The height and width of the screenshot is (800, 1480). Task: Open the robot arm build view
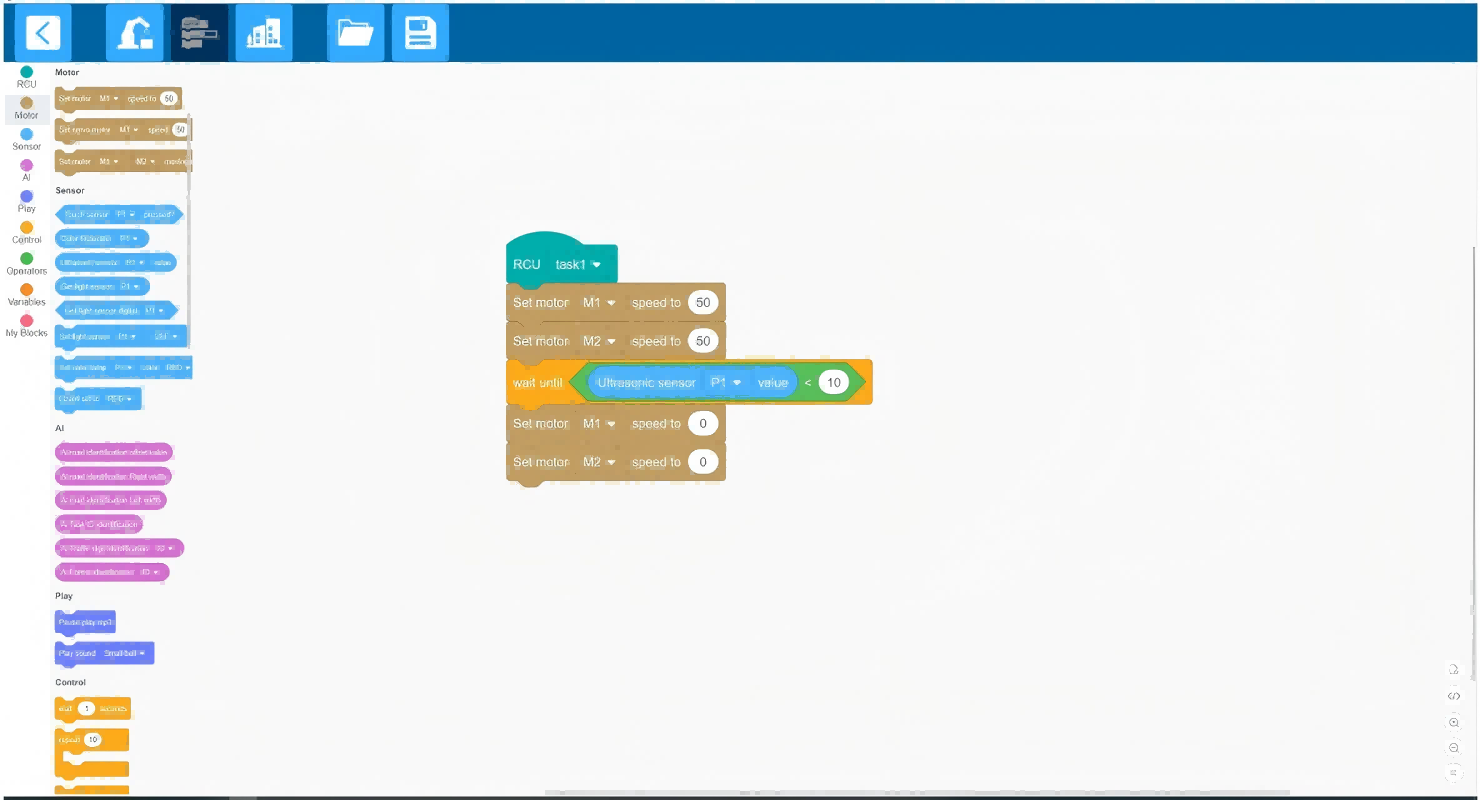click(x=134, y=33)
